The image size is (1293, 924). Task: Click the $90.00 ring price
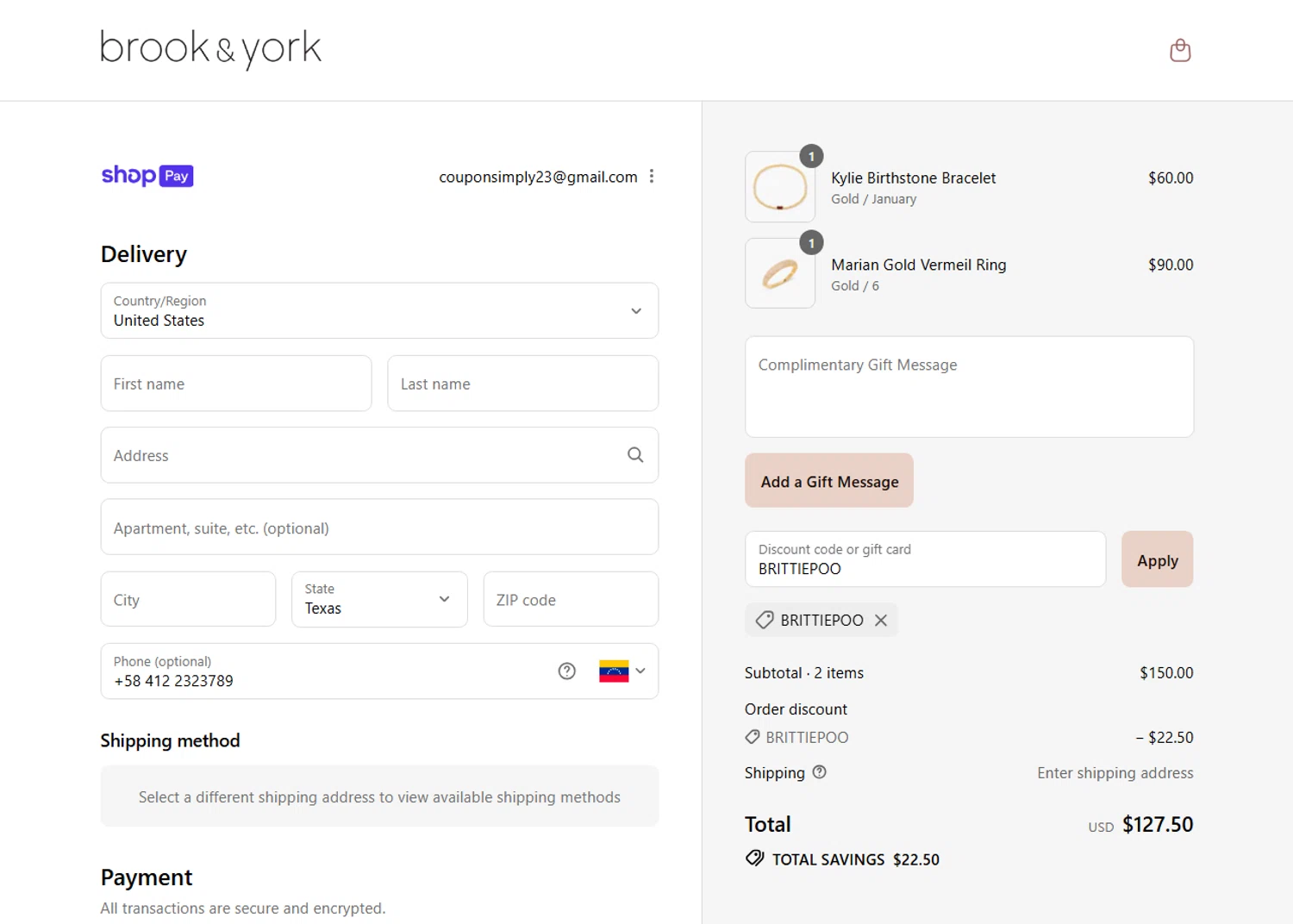tap(1171, 265)
